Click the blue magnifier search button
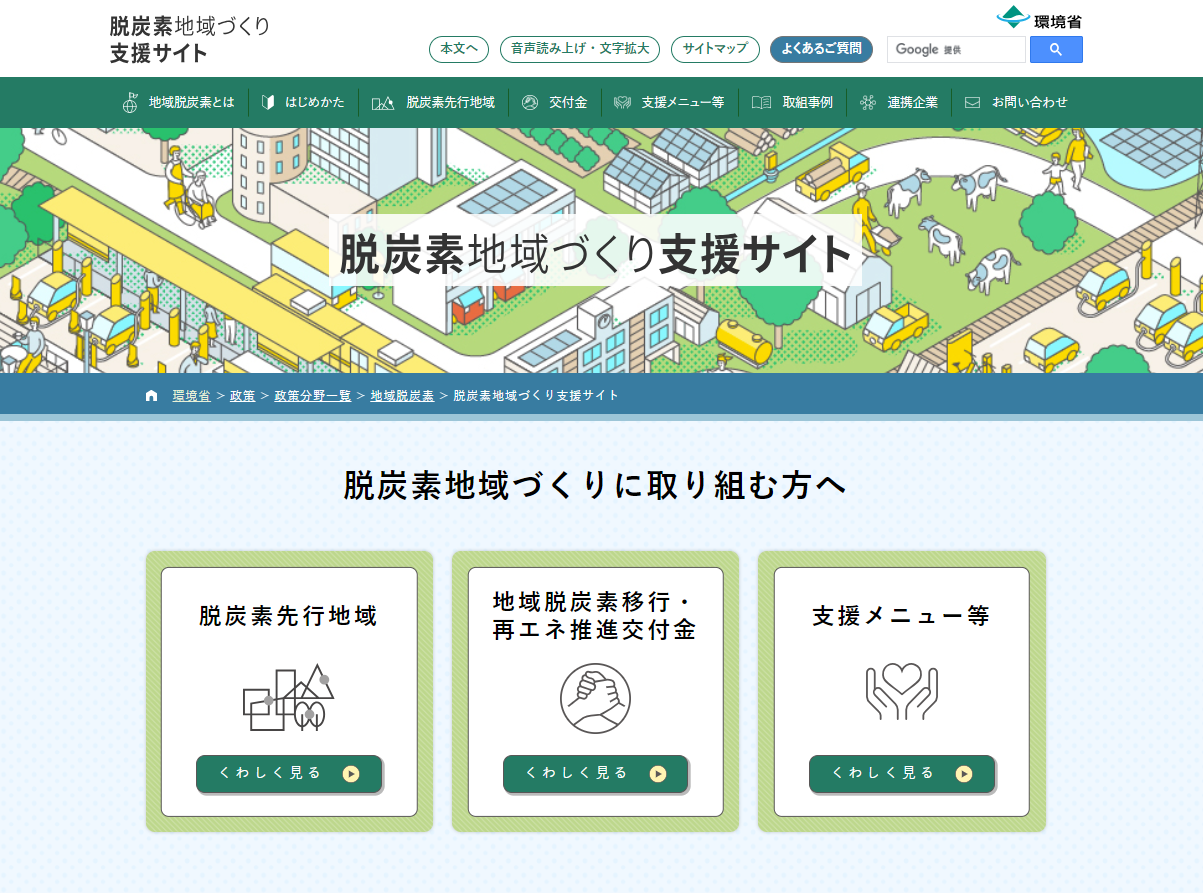This screenshot has height=893, width=1203. pos(1056,50)
